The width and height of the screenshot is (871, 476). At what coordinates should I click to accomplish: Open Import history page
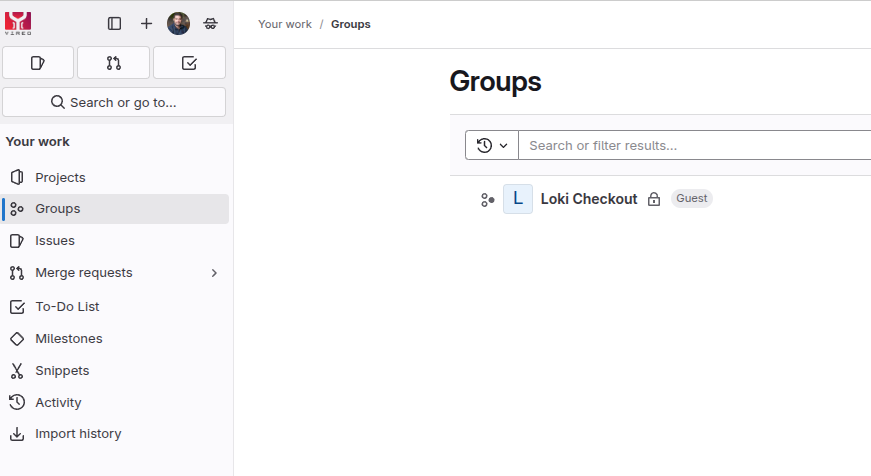78,434
